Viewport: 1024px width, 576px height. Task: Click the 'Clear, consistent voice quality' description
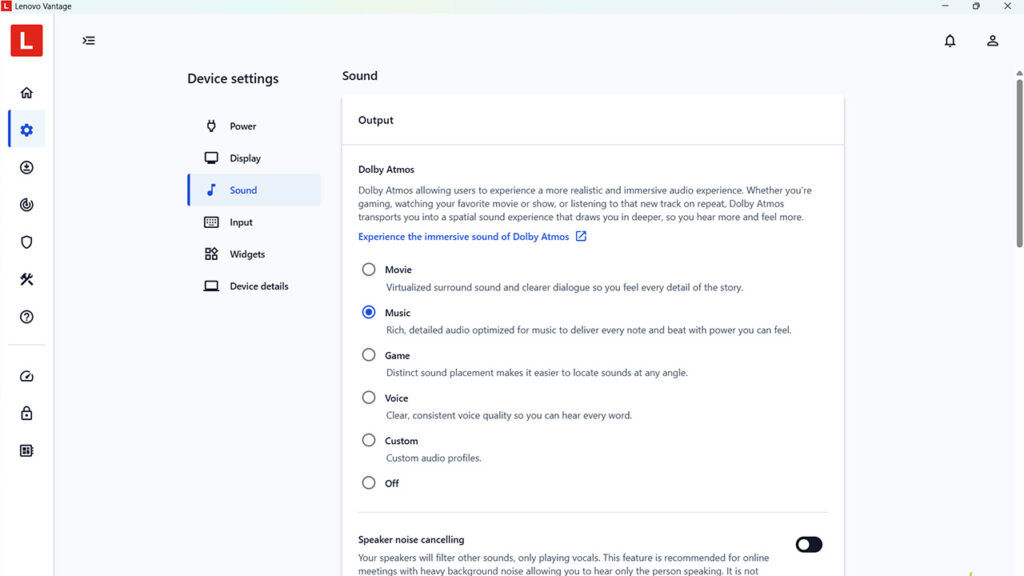(509, 415)
